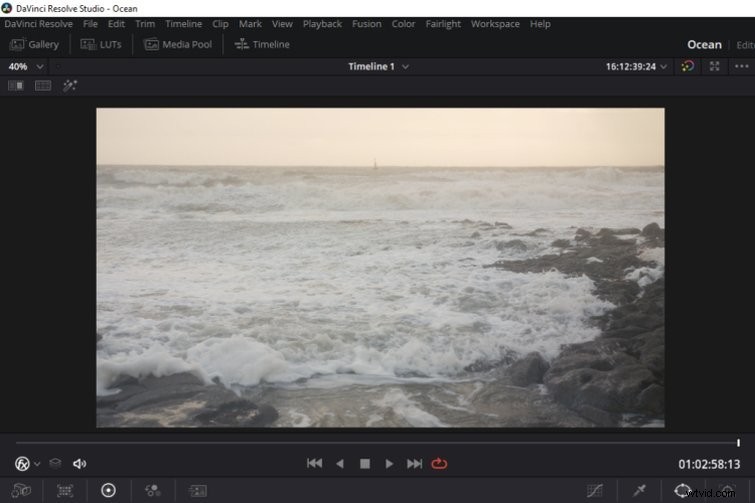Open the viewer three-dot options menu

(x=742, y=66)
